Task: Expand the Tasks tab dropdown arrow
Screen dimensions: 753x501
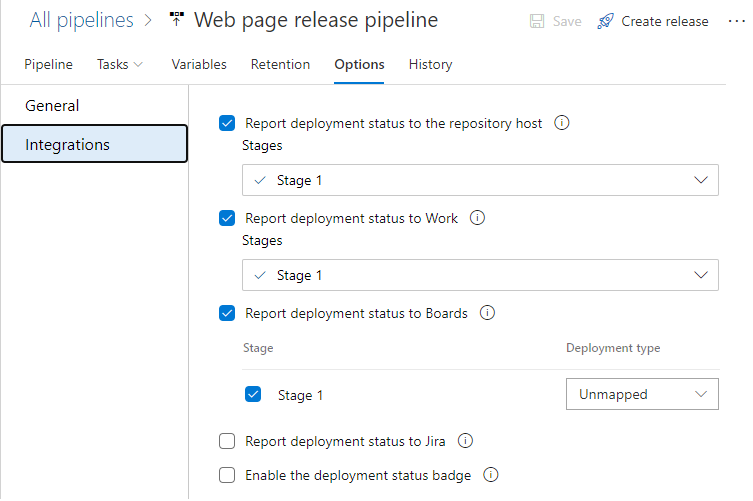Action: click(138, 64)
